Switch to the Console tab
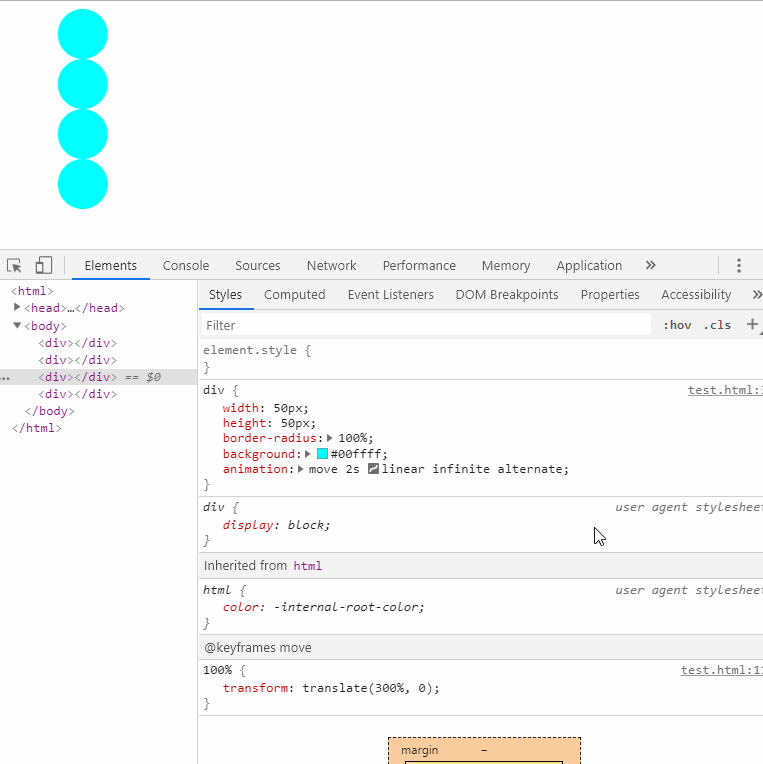 (186, 266)
